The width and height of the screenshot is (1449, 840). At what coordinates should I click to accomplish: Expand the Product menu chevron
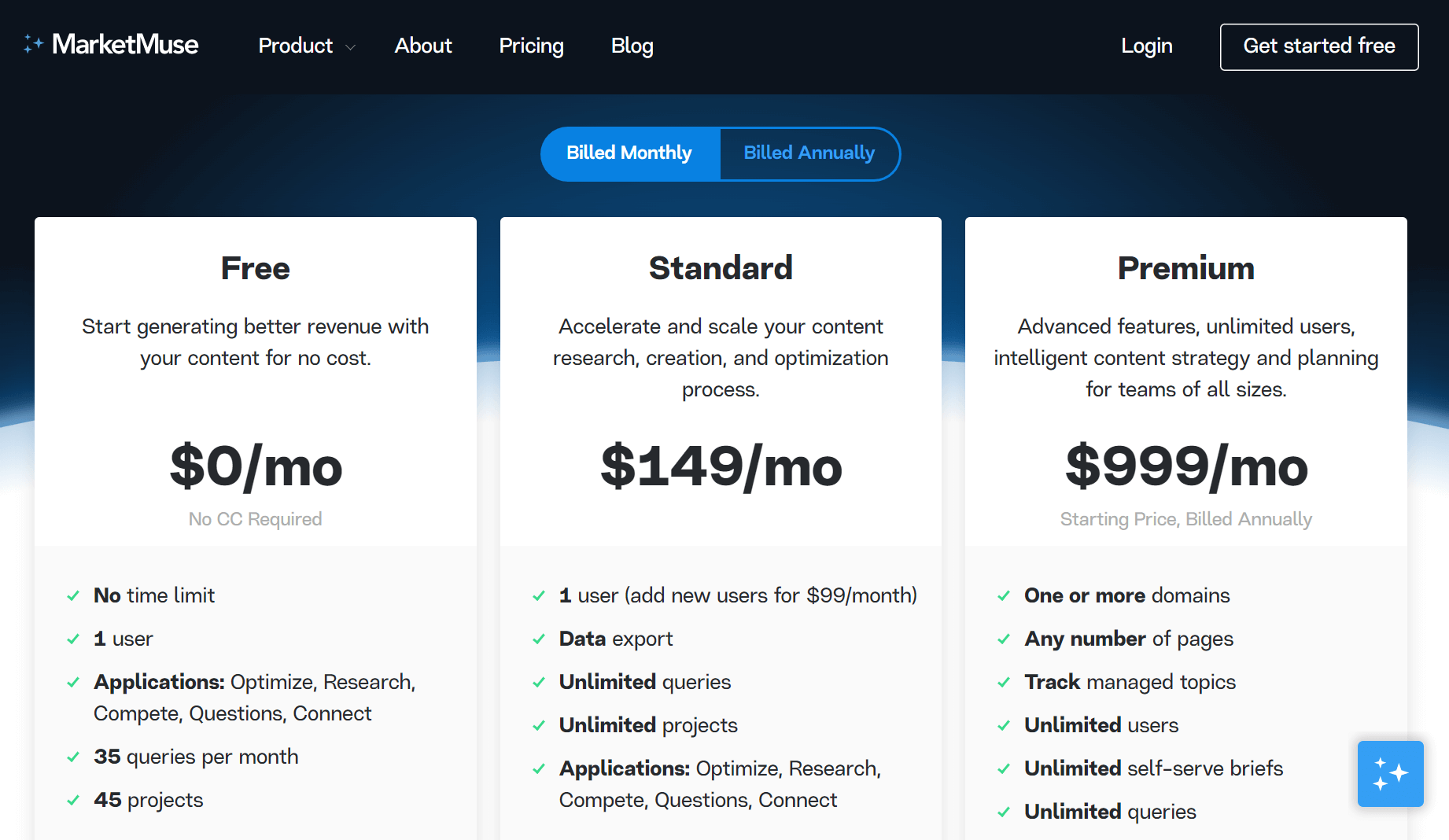tap(350, 47)
